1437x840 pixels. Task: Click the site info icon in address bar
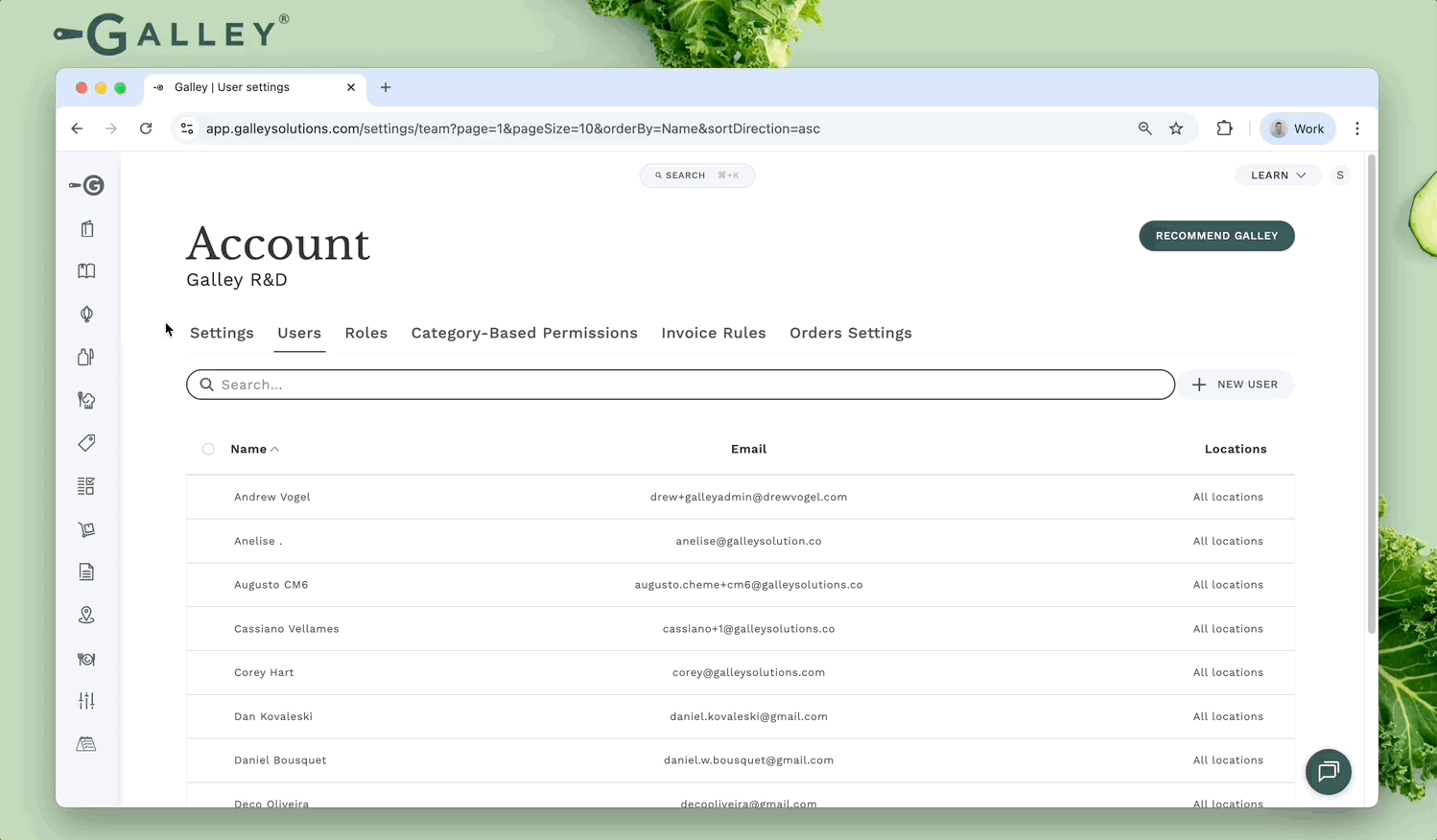pyautogui.click(x=187, y=128)
